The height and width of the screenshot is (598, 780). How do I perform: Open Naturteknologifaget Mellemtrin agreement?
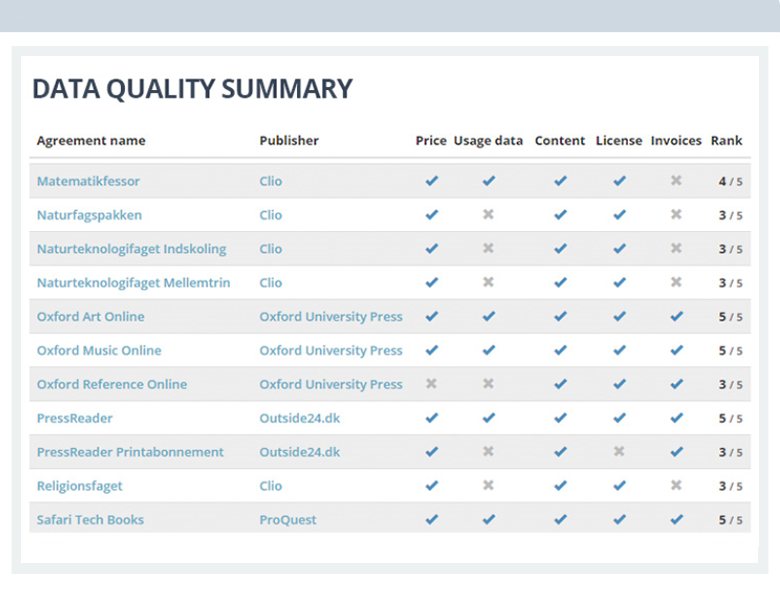click(x=133, y=283)
